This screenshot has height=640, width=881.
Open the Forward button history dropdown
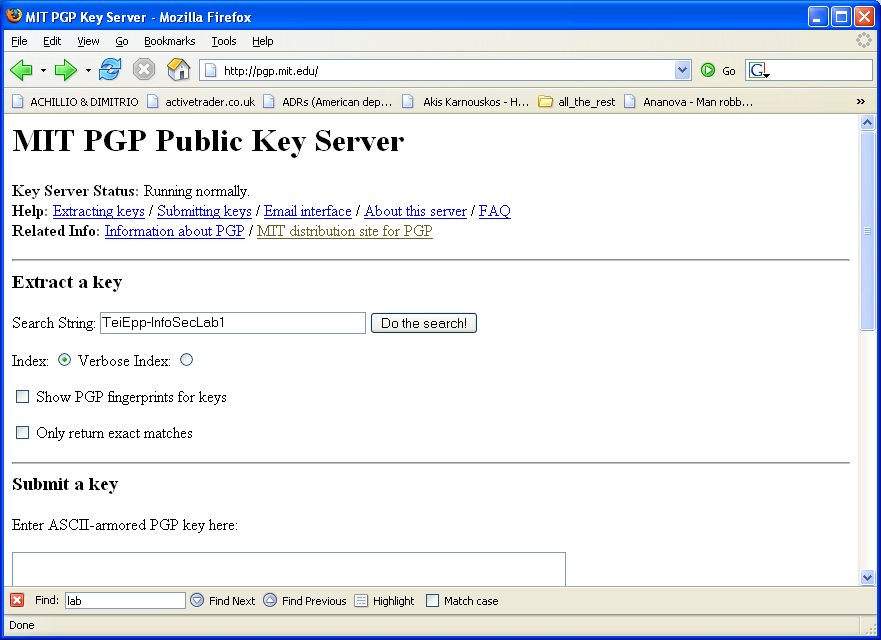pos(88,70)
